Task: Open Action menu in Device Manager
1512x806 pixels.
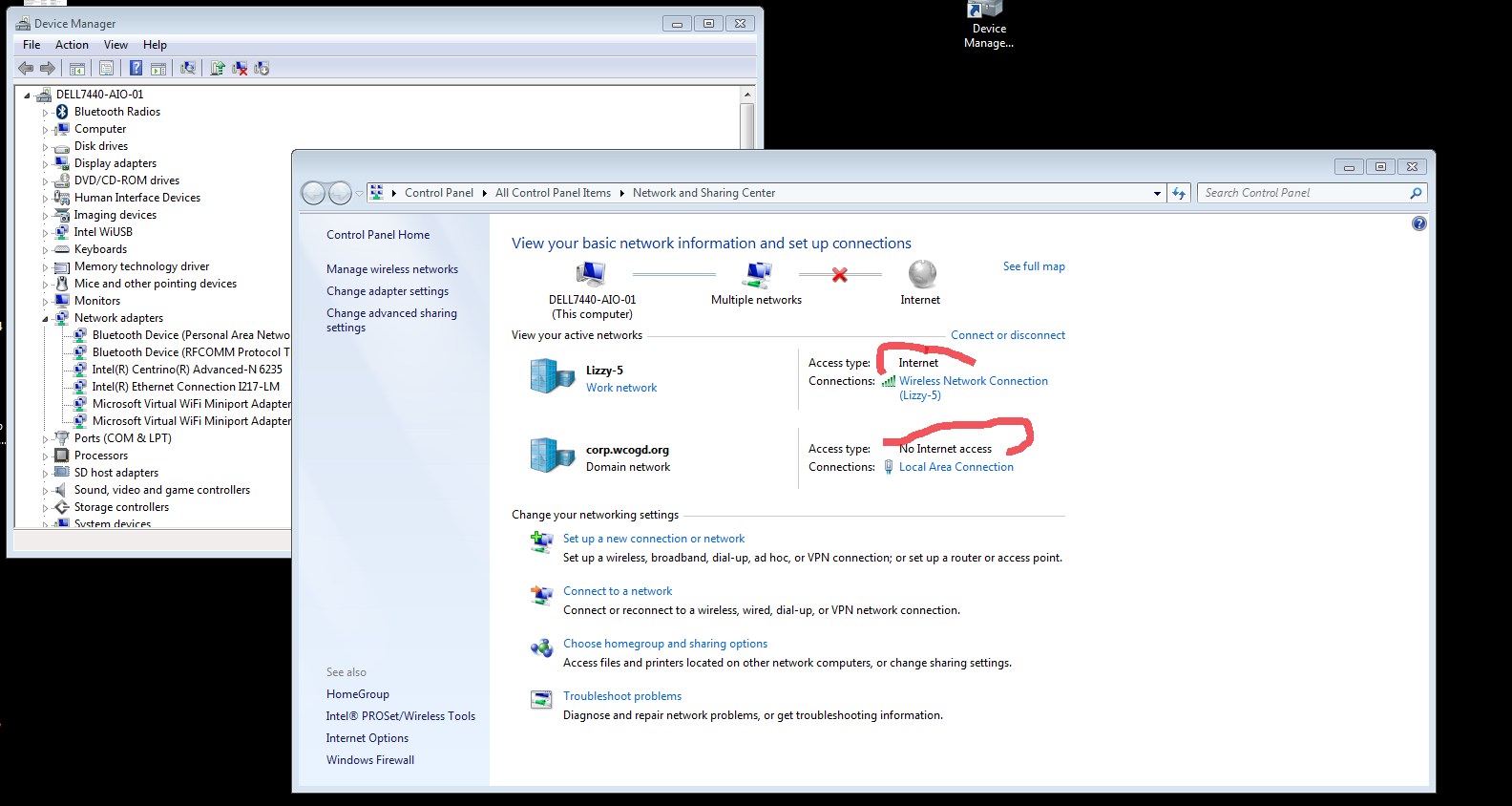Action: [x=72, y=45]
